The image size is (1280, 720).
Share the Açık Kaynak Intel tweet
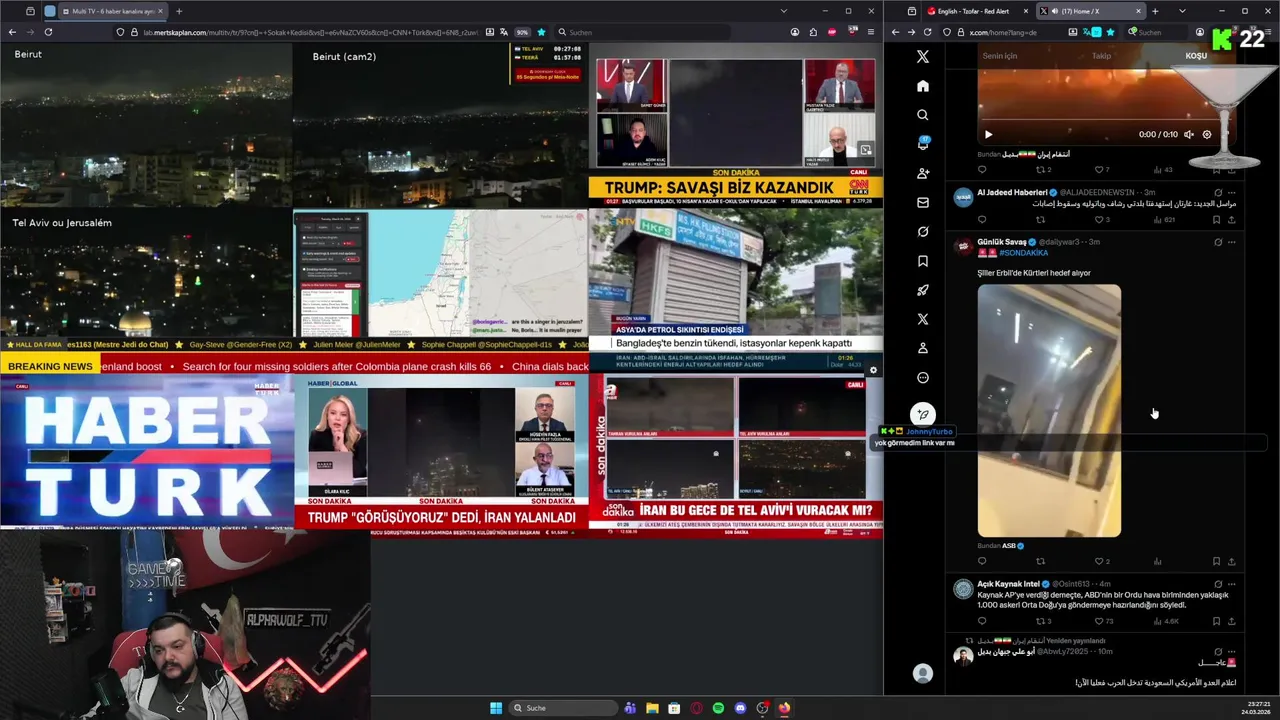click(x=1231, y=621)
